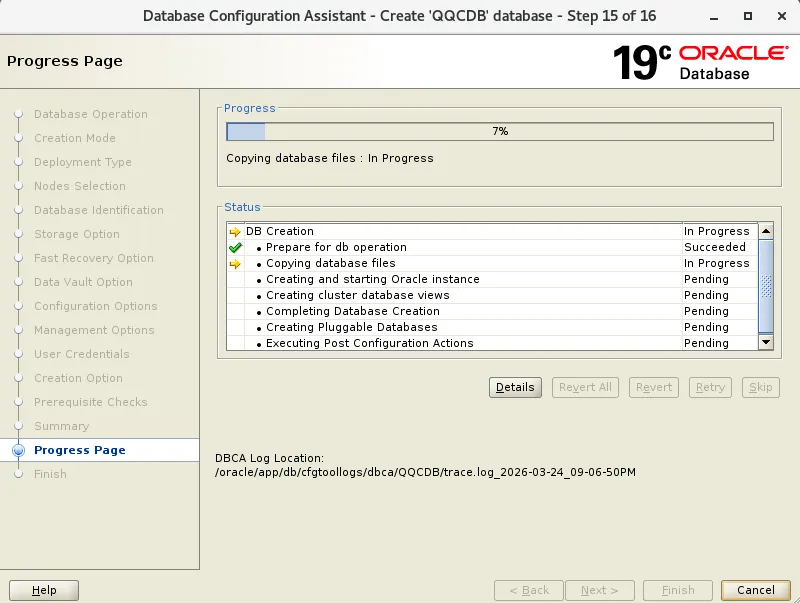Image resolution: width=800 pixels, height=603 pixels.
Task: Select Deployment Type step in sidebar
Action: coord(83,162)
